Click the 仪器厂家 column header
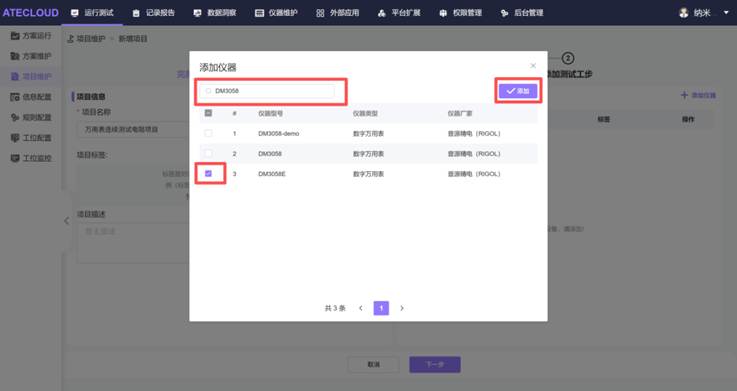This screenshot has width=737, height=391. tap(460, 113)
